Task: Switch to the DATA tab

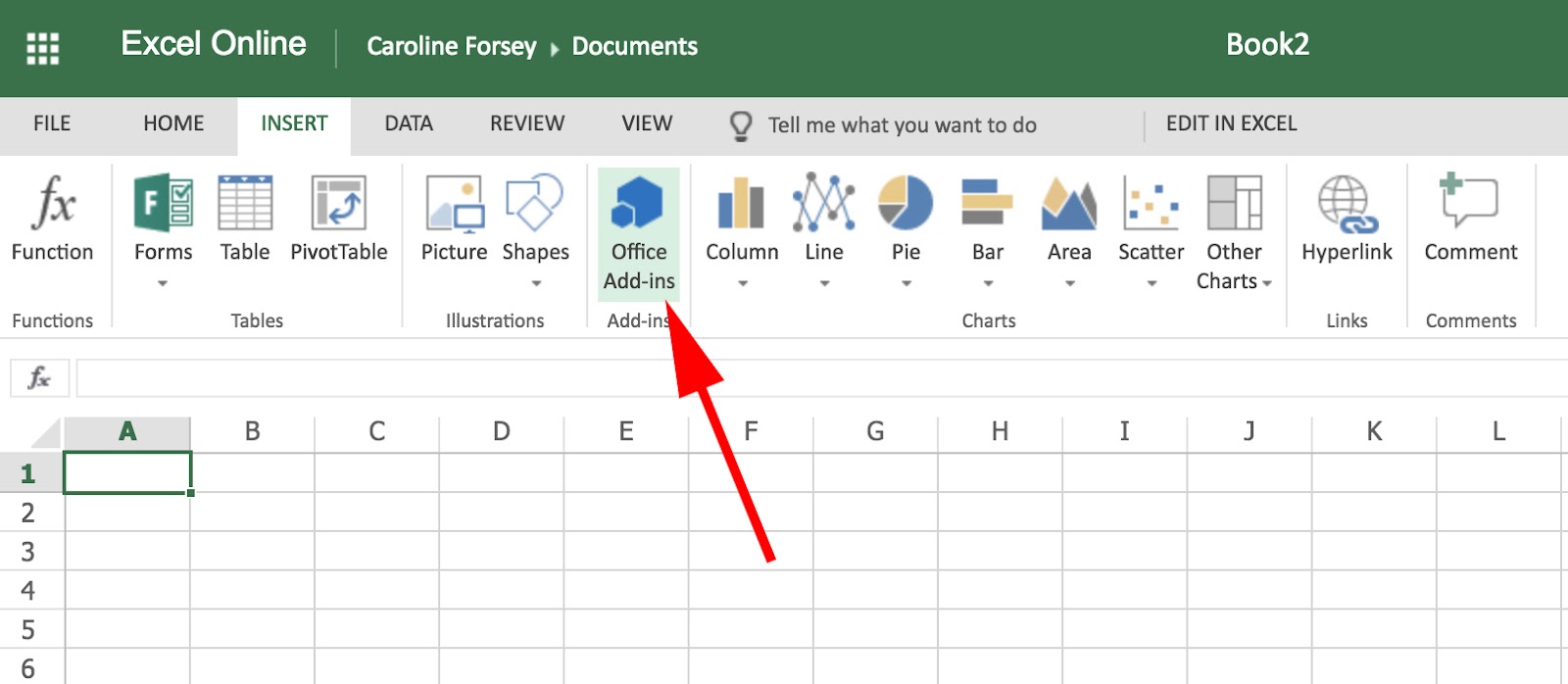Action: click(x=409, y=123)
